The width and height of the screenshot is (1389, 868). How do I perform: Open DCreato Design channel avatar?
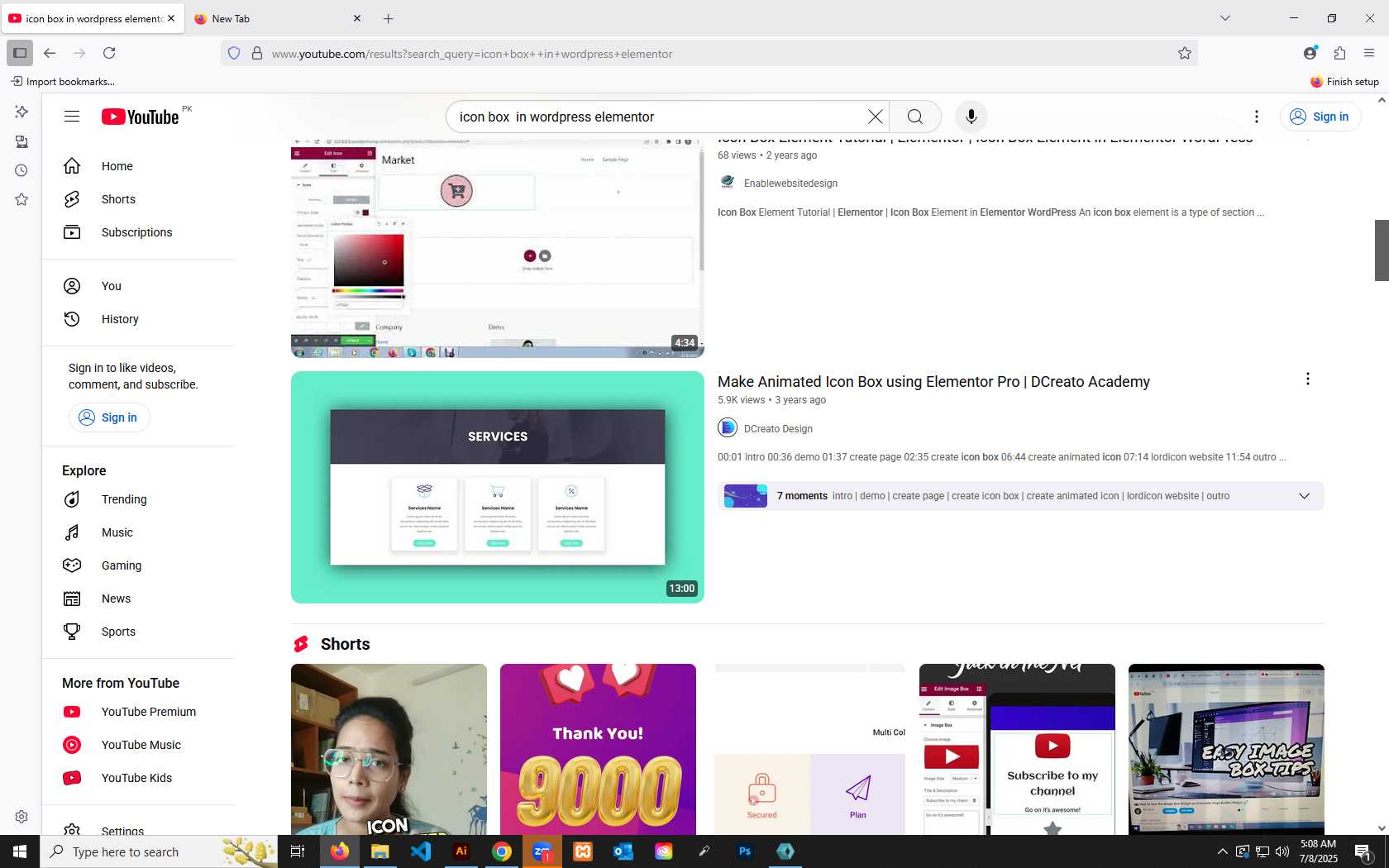tap(728, 427)
